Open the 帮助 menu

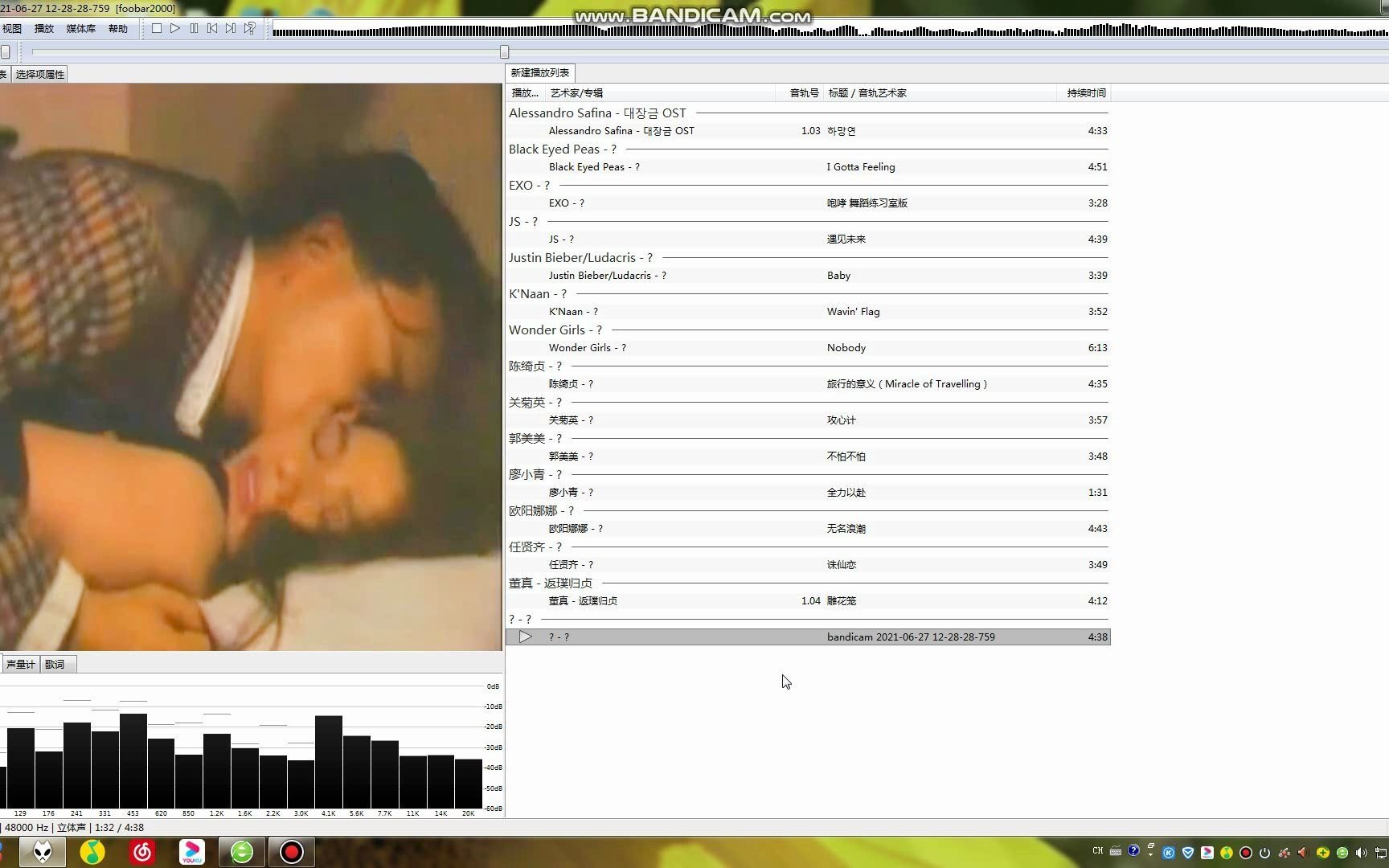coord(118,28)
